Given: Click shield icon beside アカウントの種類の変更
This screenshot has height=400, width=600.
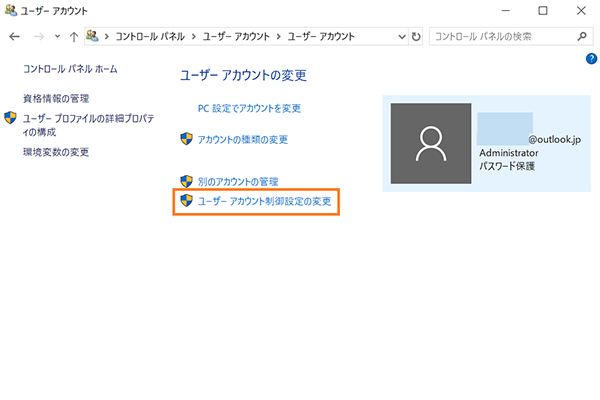Looking at the screenshot, I should coord(186,139).
